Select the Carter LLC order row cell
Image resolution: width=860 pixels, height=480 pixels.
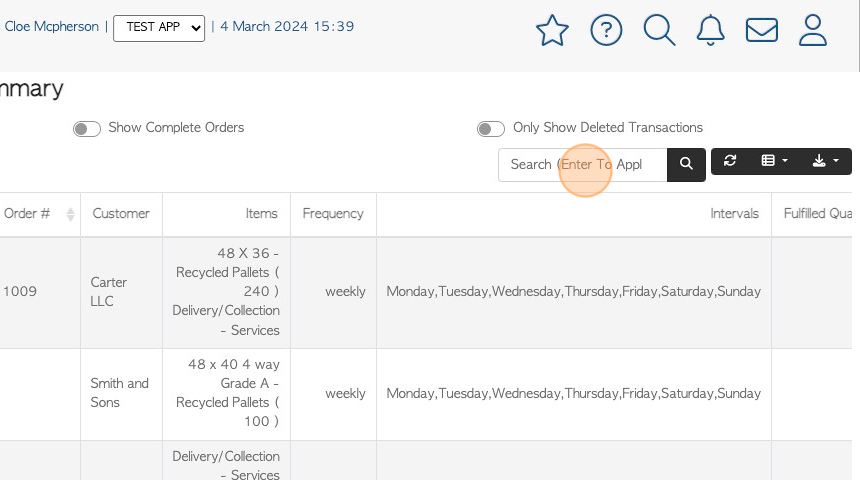pyautogui.click(x=109, y=292)
